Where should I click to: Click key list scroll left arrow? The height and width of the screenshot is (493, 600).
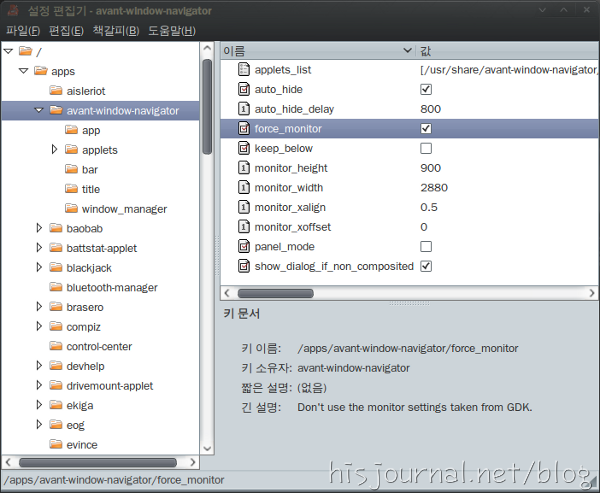tap(227, 293)
